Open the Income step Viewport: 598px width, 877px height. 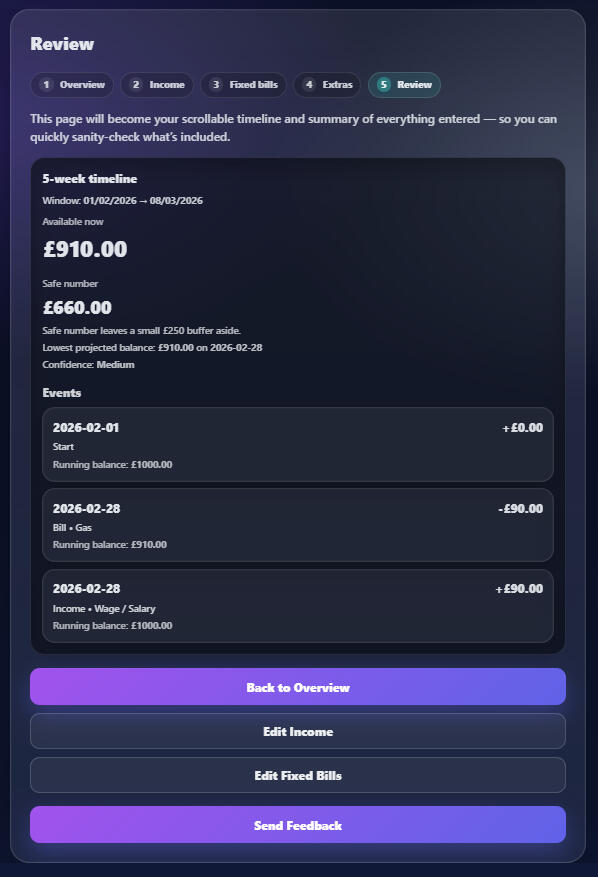(x=156, y=85)
